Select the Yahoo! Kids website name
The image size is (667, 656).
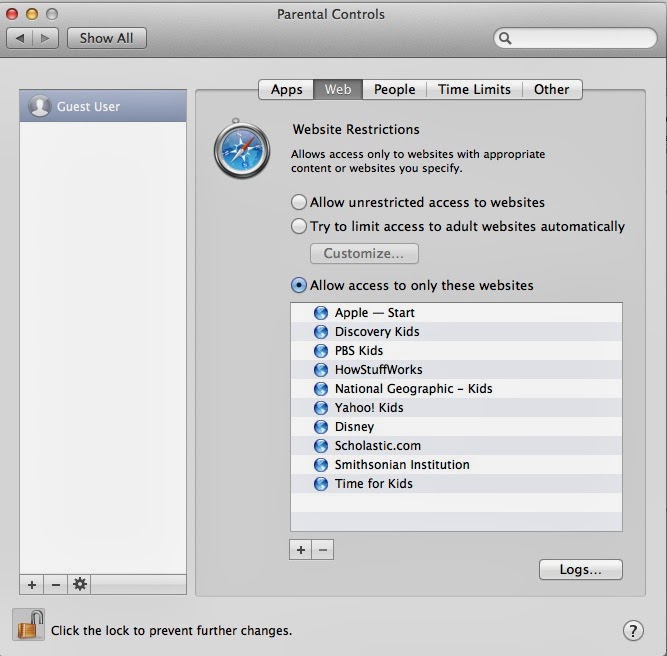pyautogui.click(x=369, y=408)
